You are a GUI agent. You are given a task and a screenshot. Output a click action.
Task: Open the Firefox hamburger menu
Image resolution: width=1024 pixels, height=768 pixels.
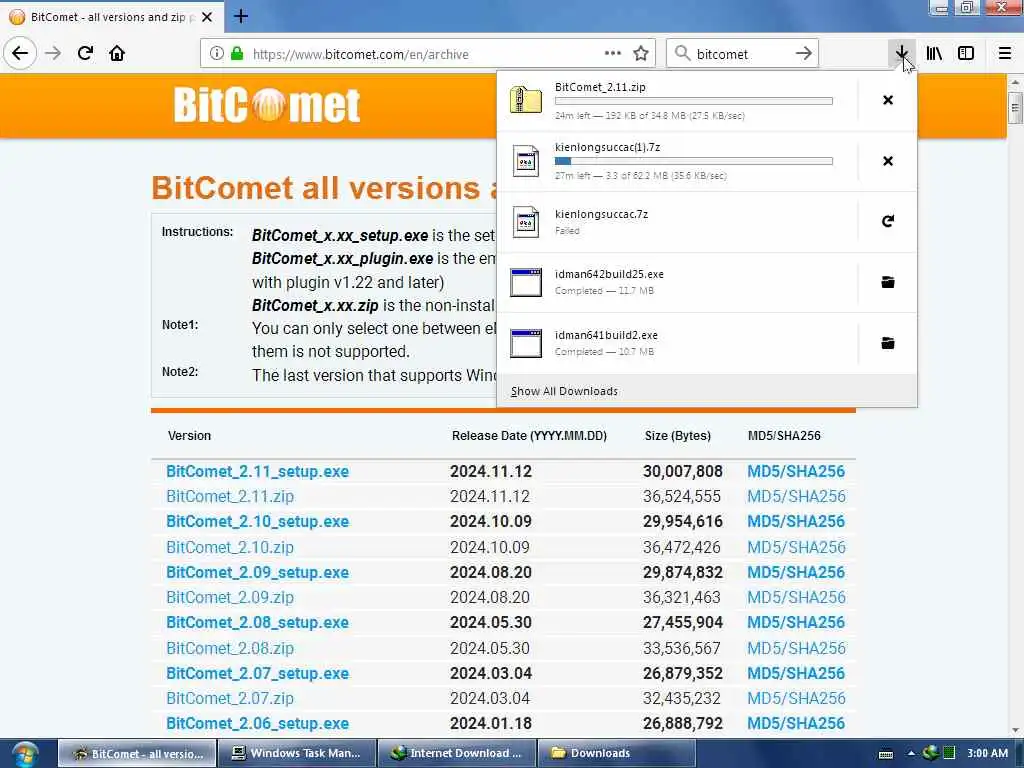tap(1005, 54)
